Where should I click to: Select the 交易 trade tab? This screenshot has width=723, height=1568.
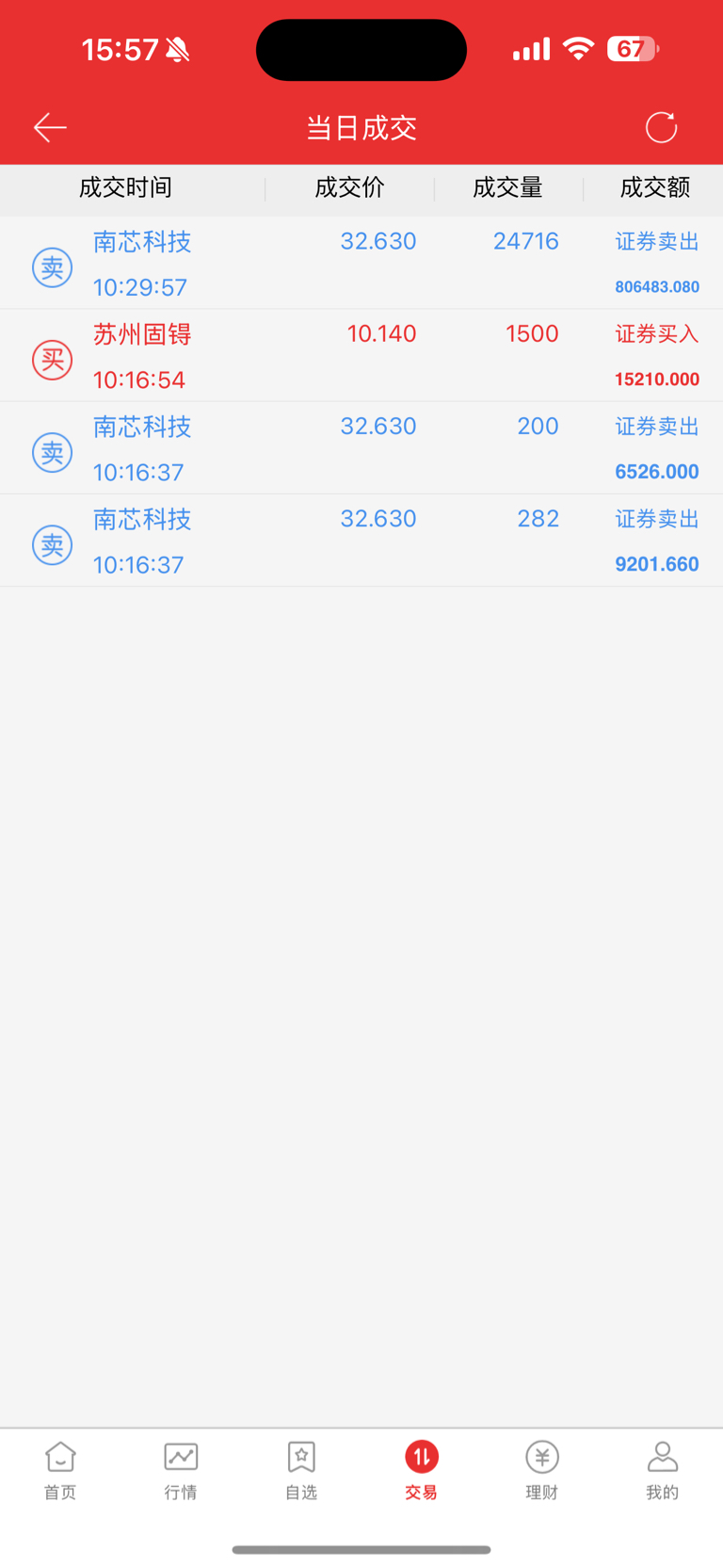[x=421, y=1470]
